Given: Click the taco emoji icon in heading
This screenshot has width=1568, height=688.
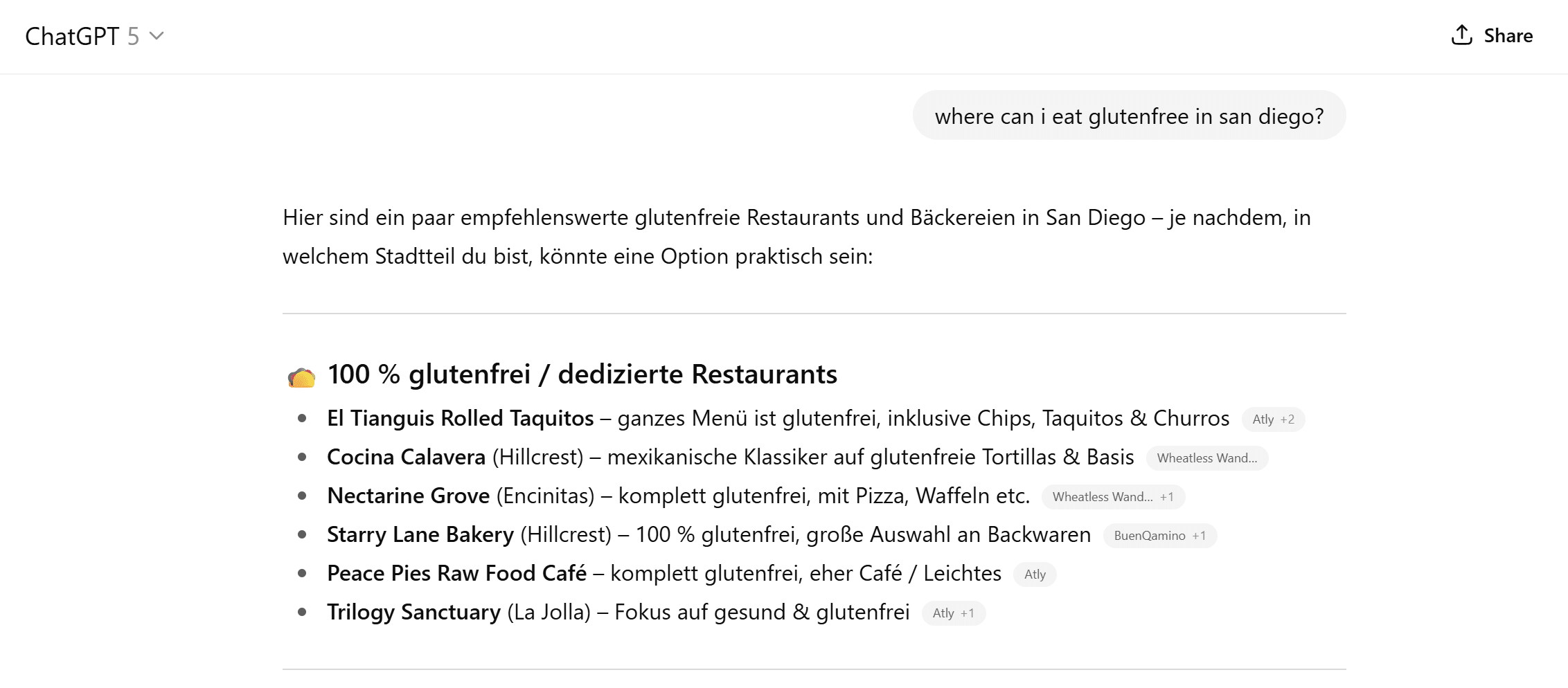Looking at the screenshot, I should tap(301, 377).
